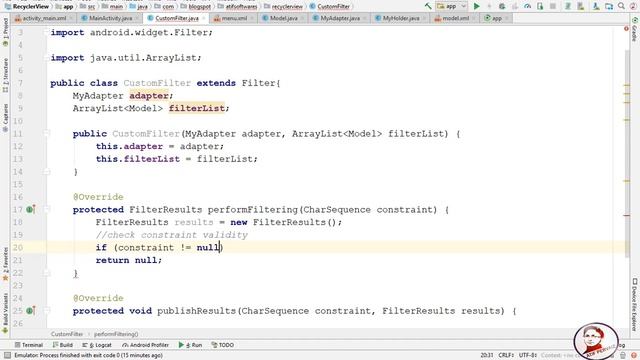This screenshot has width=640, height=360.
Task: Click the blogspot breadcrumb folder
Action: (196, 7)
